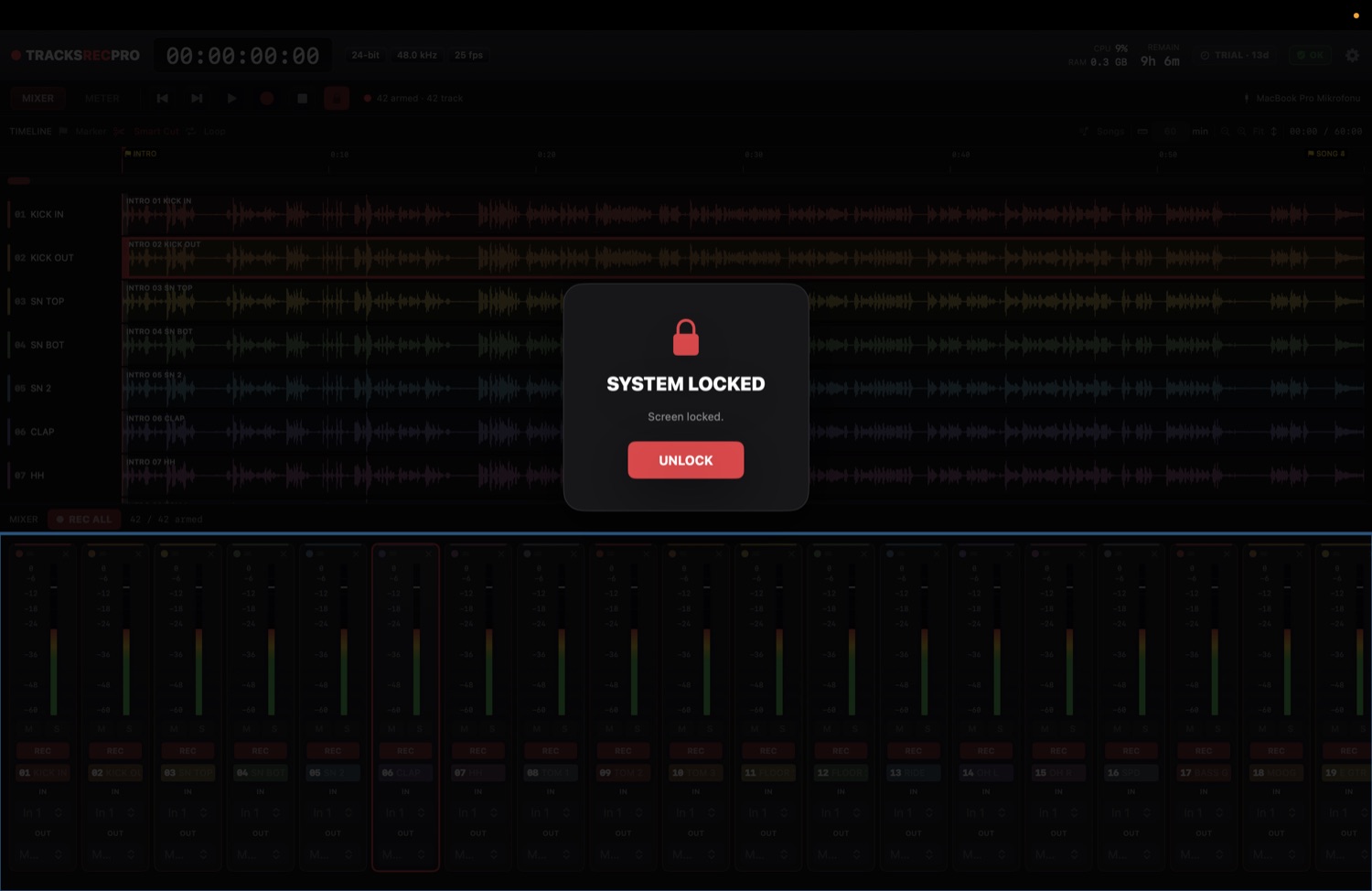Image resolution: width=1372 pixels, height=891 pixels.
Task: Select the MacBook Pro Mikrofonu input device
Action: (1302, 98)
